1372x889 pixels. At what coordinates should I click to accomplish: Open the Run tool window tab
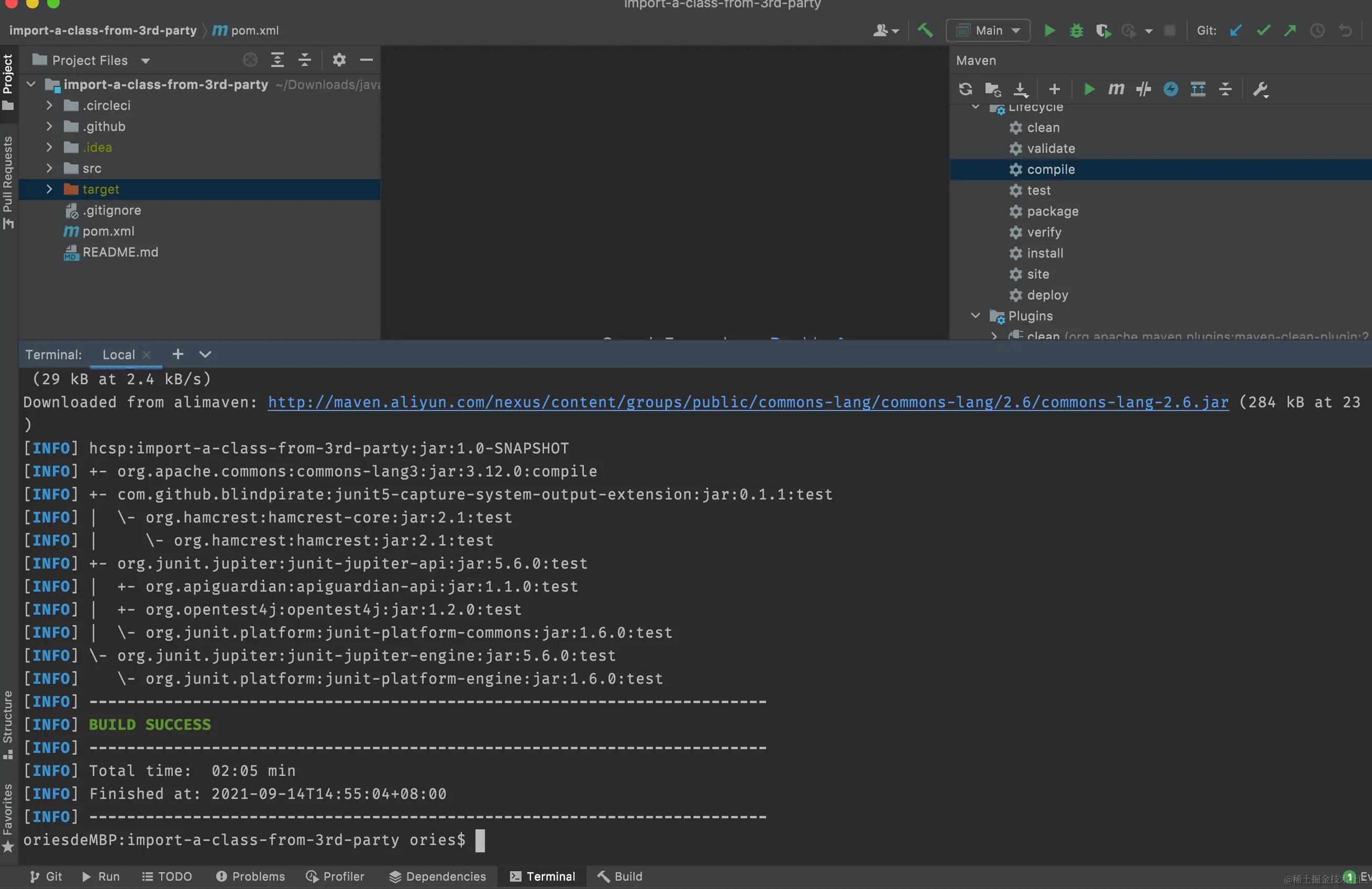pos(101,876)
